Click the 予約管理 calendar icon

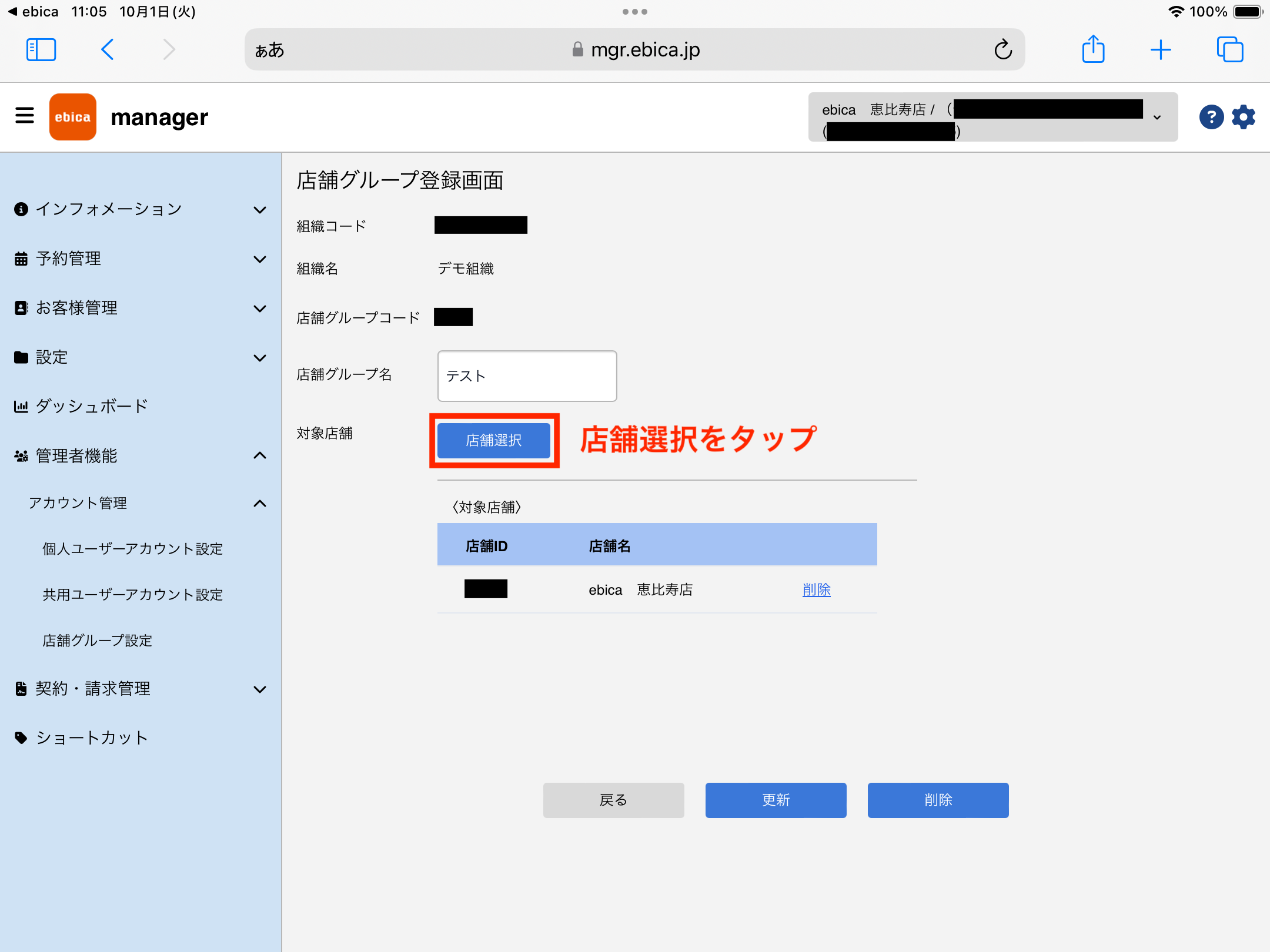click(x=21, y=259)
